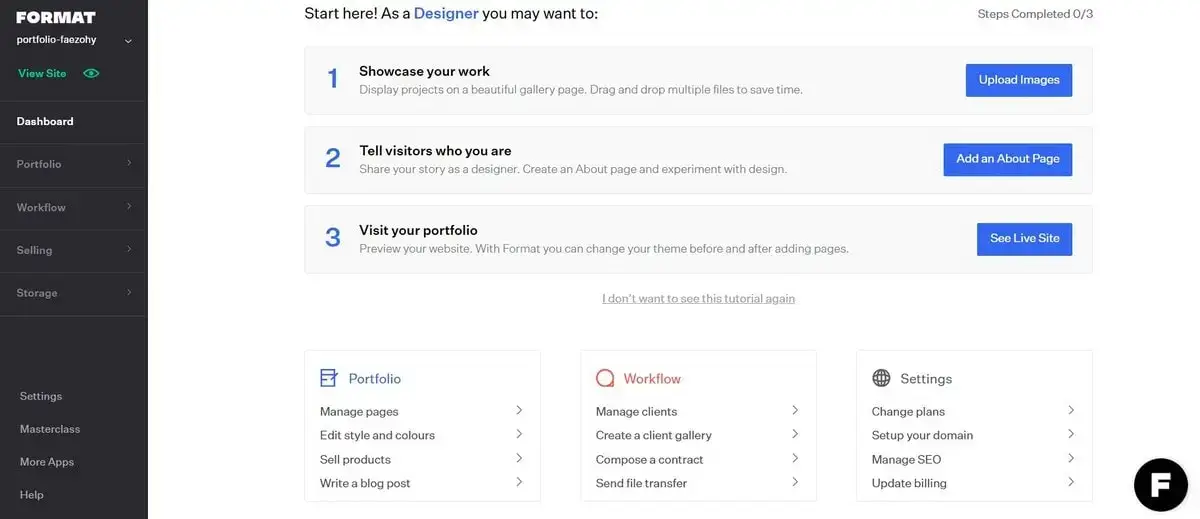Screen dimensions: 1200x519
Task: Select Dashboard in the sidebar
Action: click(x=45, y=121)
